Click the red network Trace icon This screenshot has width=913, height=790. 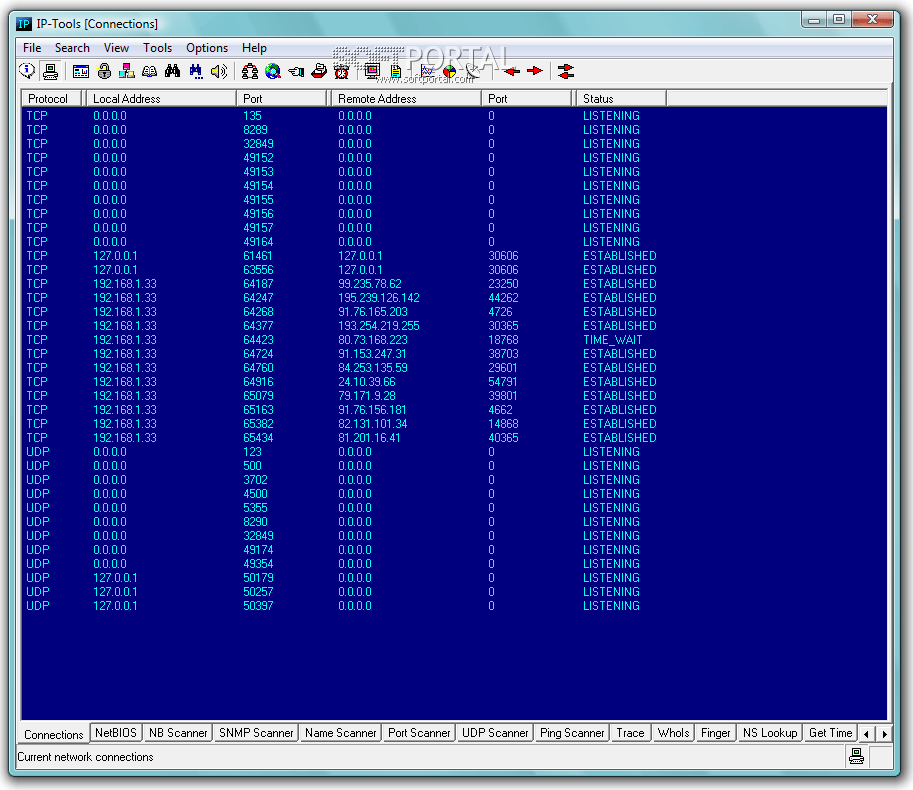pos(250,71)
